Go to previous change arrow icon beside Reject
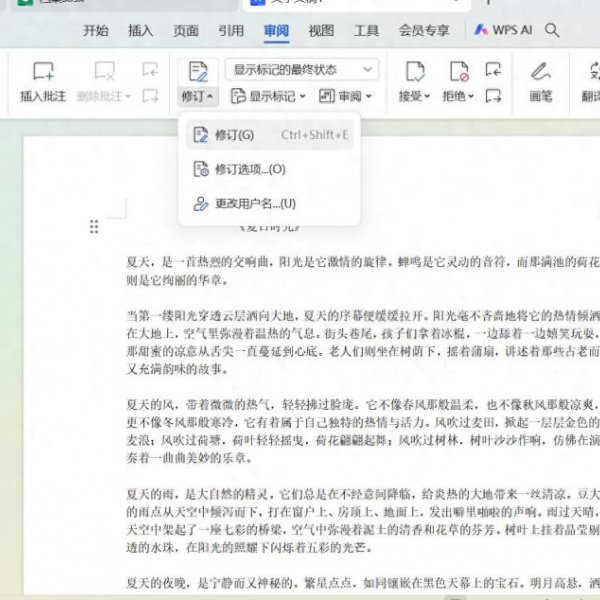The image size is (600, 600). 492,70
